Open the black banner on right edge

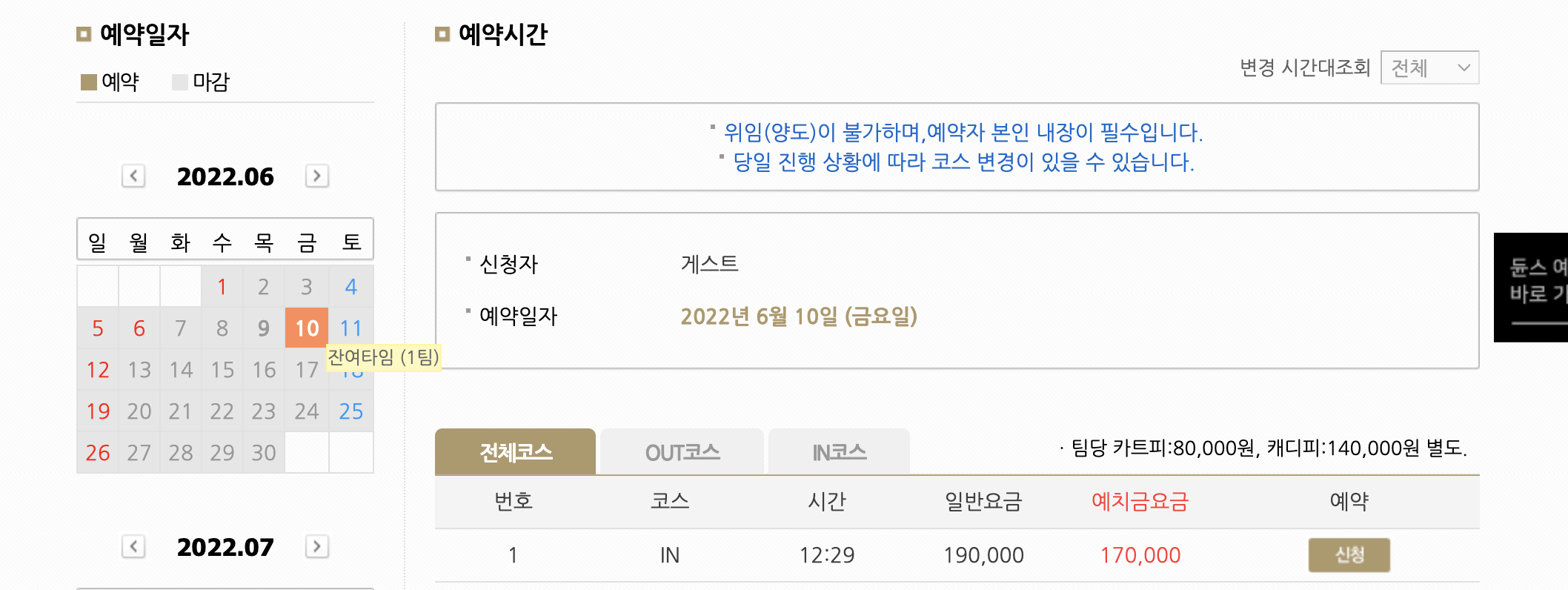(x=1532, y=287)
